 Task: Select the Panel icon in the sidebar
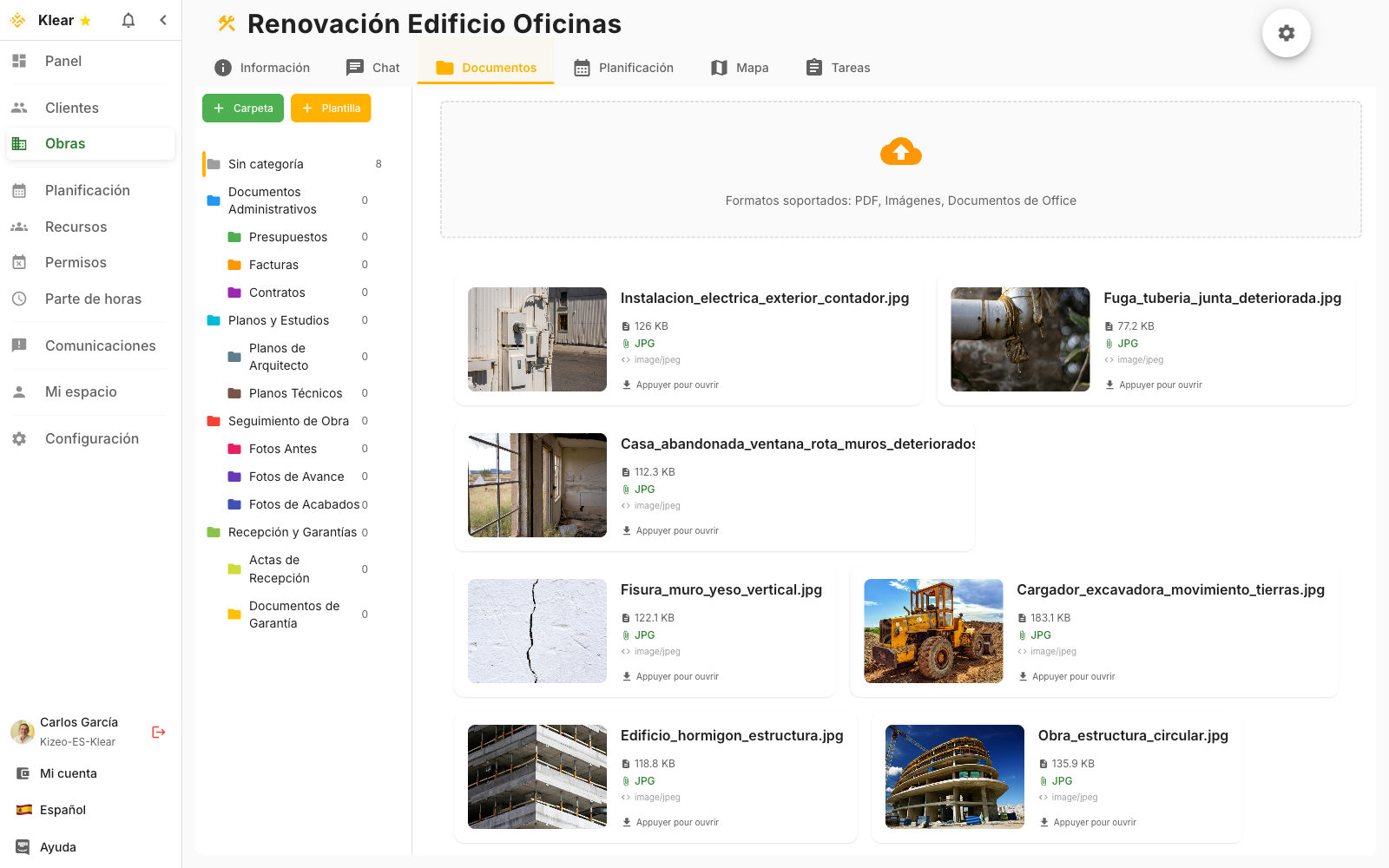[x=18, y=61]
